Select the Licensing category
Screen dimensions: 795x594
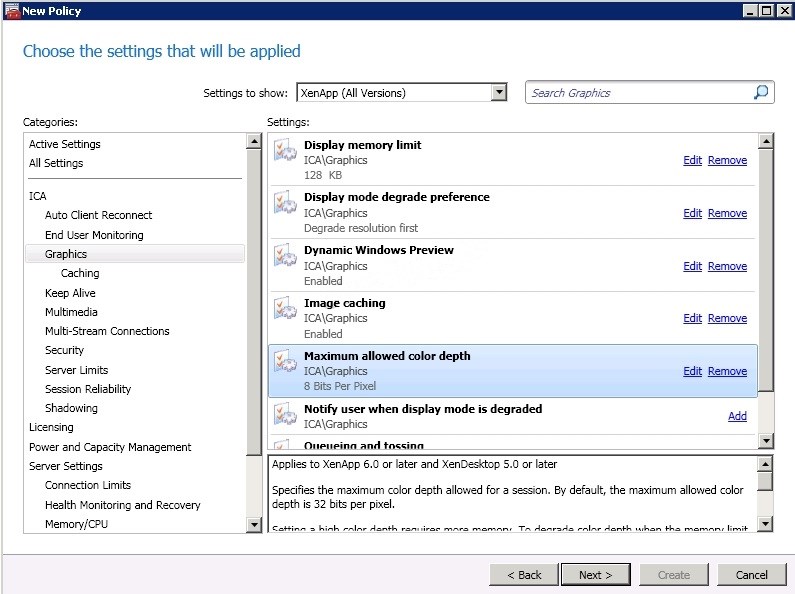click(x=51, y=427)
